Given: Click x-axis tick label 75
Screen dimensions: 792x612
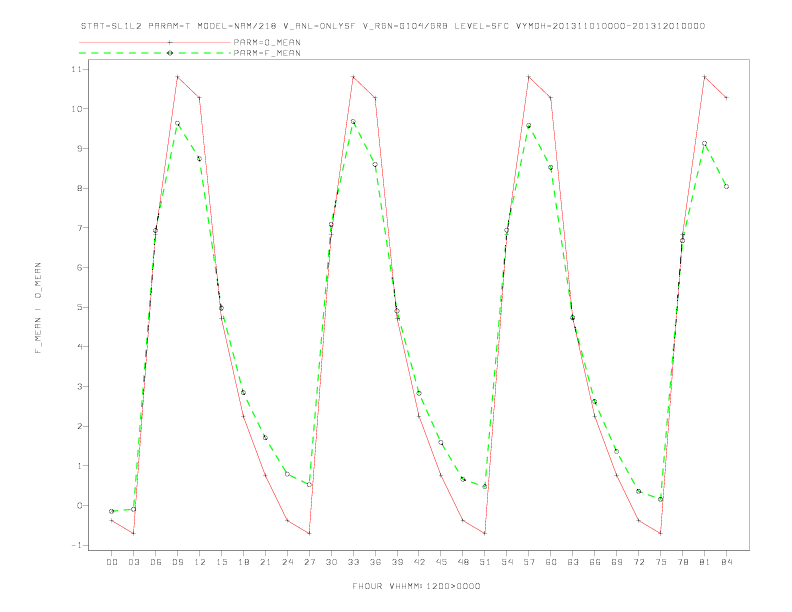Looking at the screenshot, I should (x=661, y=562).
